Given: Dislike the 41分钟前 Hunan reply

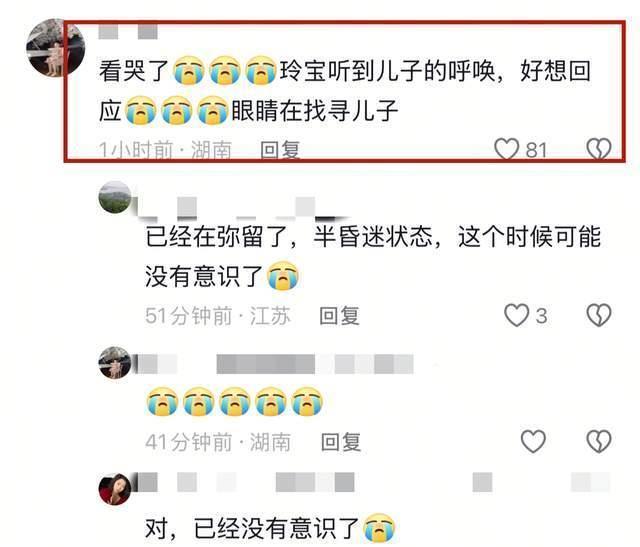Looking at the screenshot, I should coord(599,441).
